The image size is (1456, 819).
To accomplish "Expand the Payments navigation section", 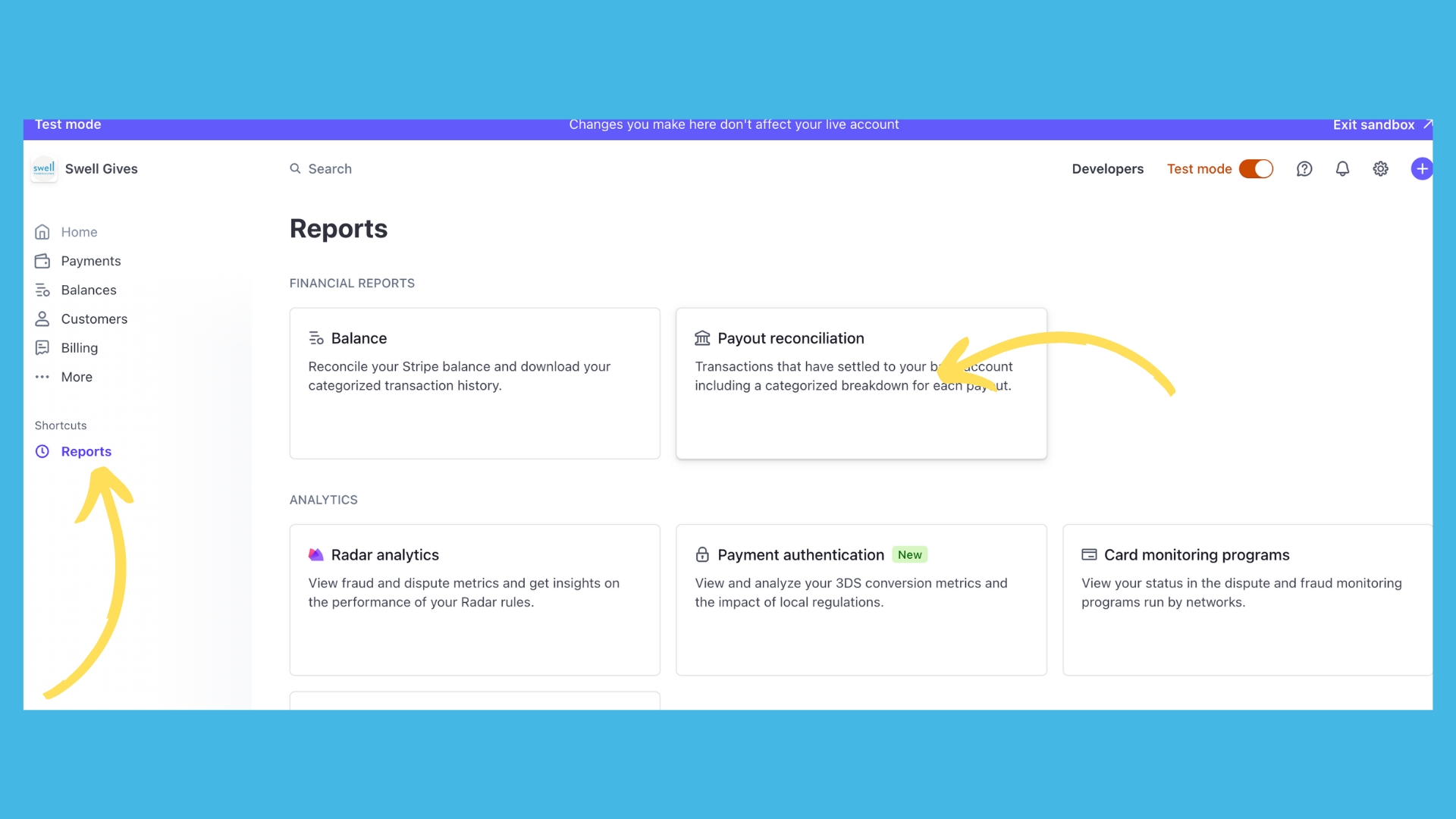I will 90,261.
